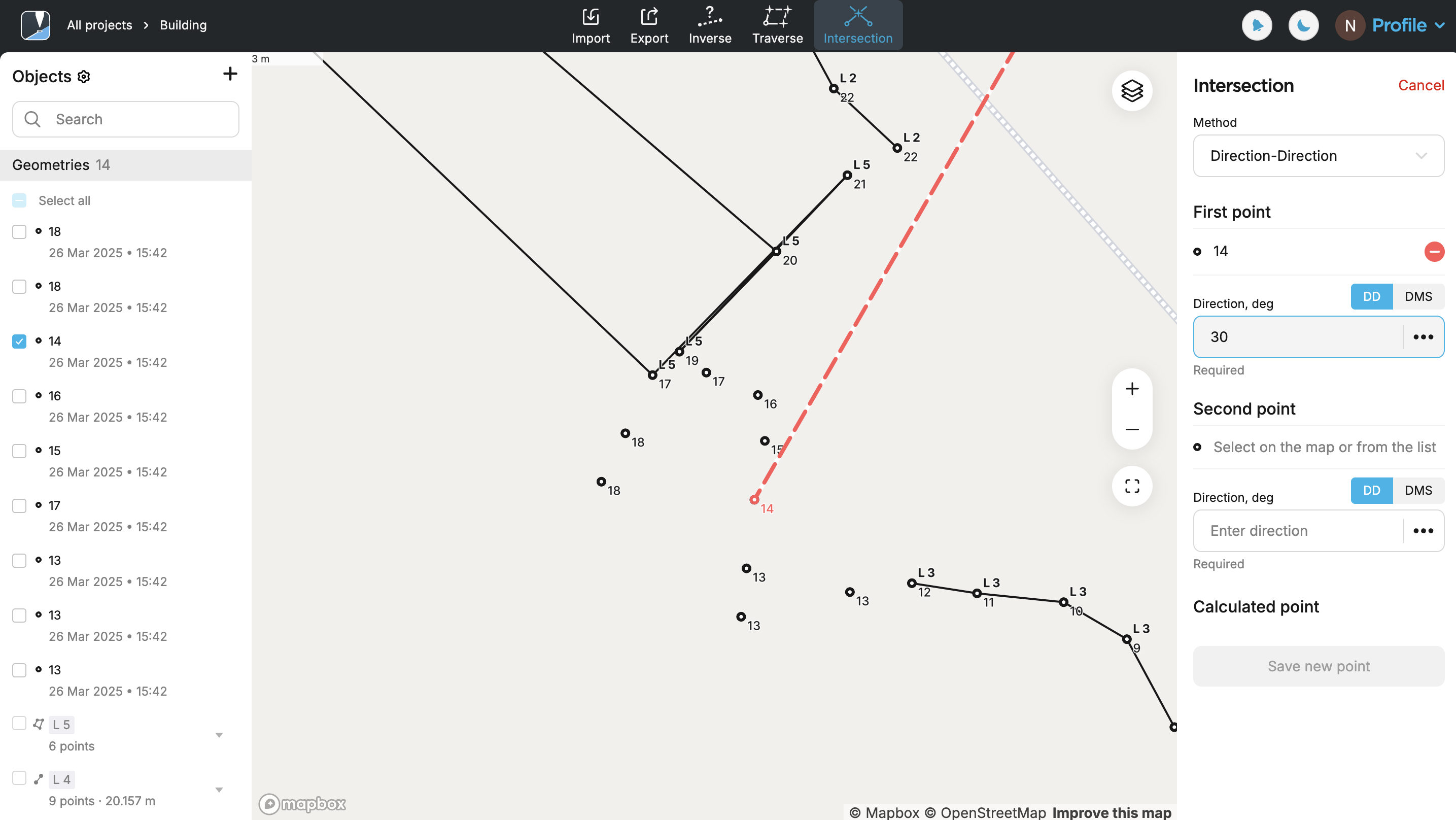This screenshot has height=820, width=1456.
Task: Toggle the Select all checkbox
Action: point(19,200)
